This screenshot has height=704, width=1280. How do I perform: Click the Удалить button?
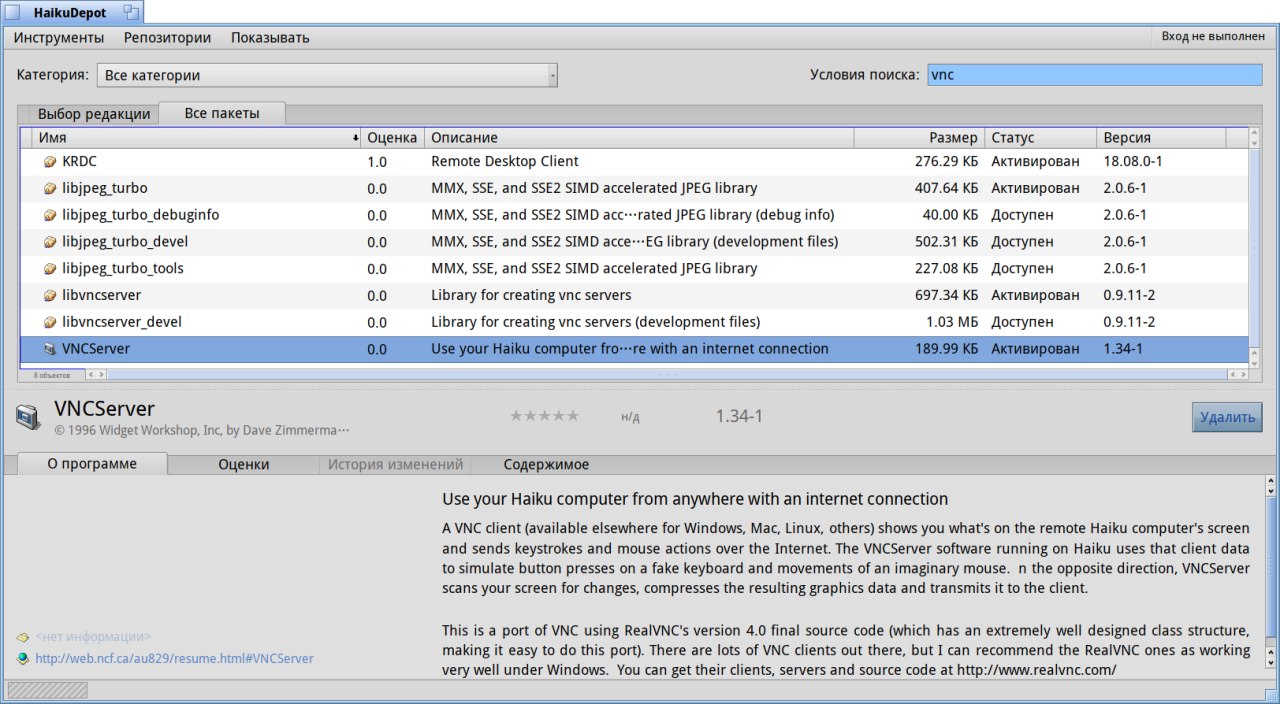pos(1227,417)
